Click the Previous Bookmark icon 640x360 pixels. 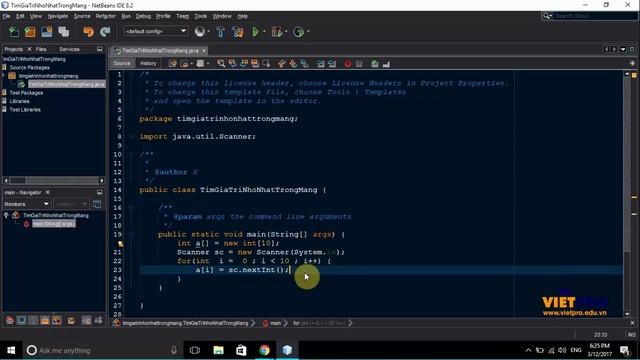282,63
